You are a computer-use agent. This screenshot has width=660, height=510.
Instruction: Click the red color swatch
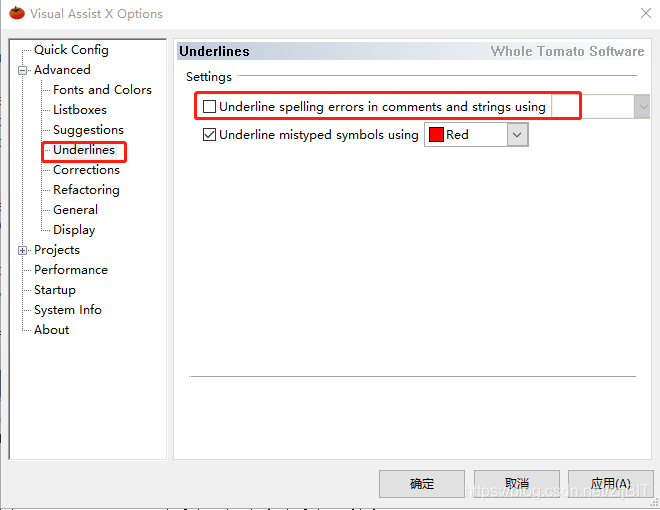[x=436, y=135]
